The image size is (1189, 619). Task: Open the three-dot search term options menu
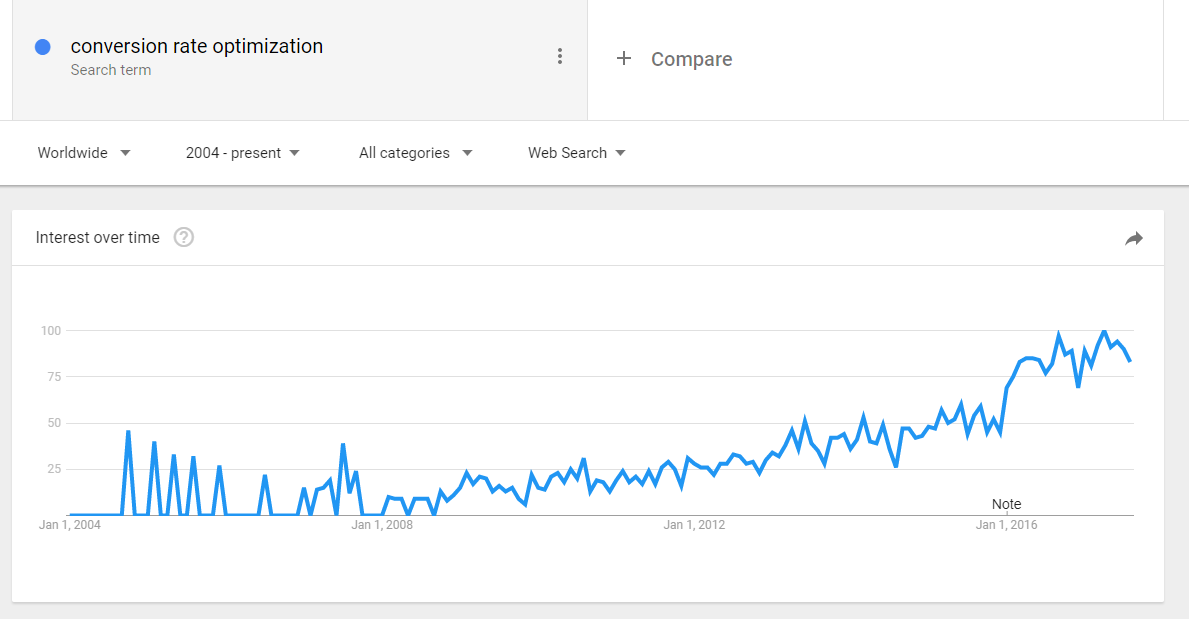coord(560,57)
